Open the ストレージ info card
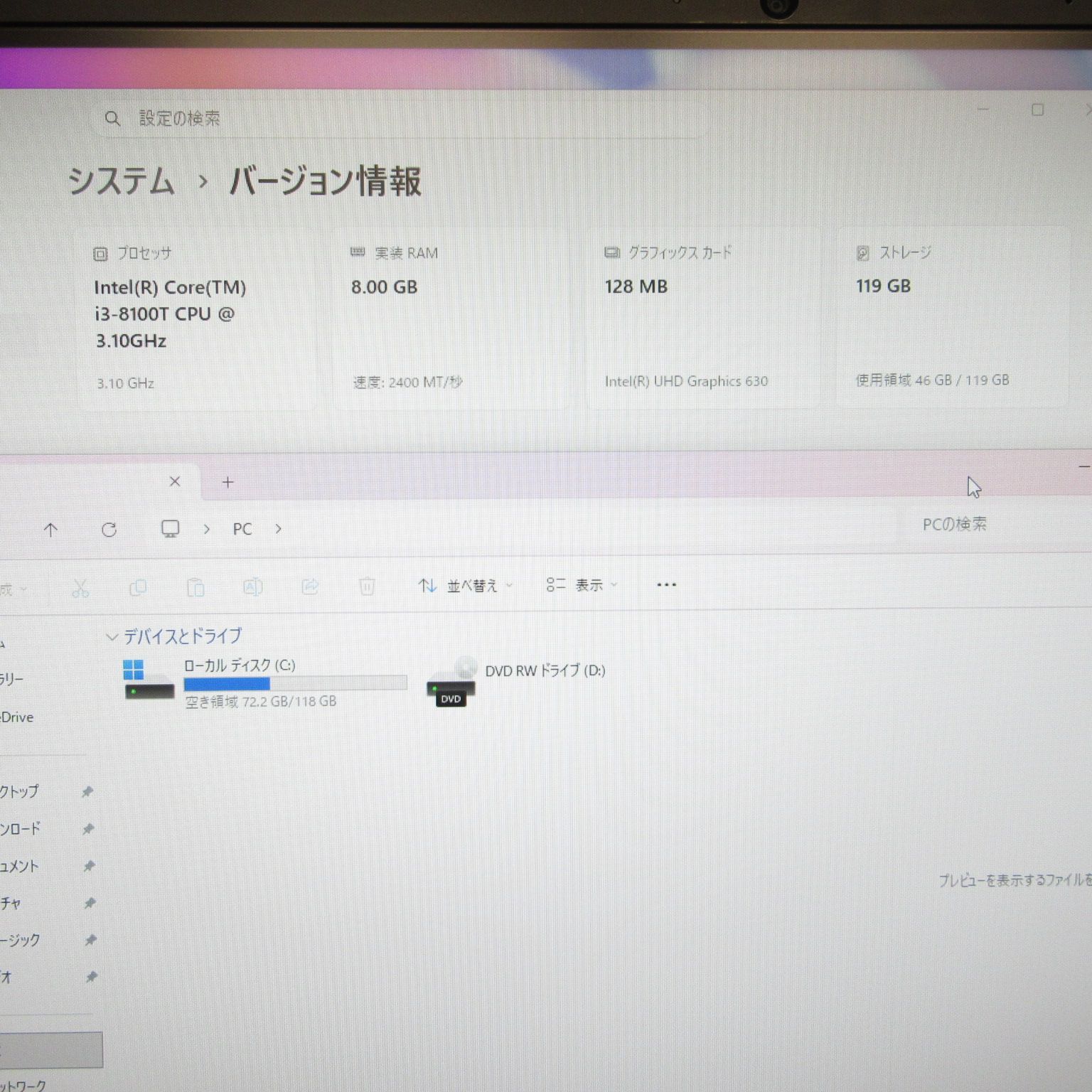This screenshot has height=1092, width=1092. [x=953, y=317]
